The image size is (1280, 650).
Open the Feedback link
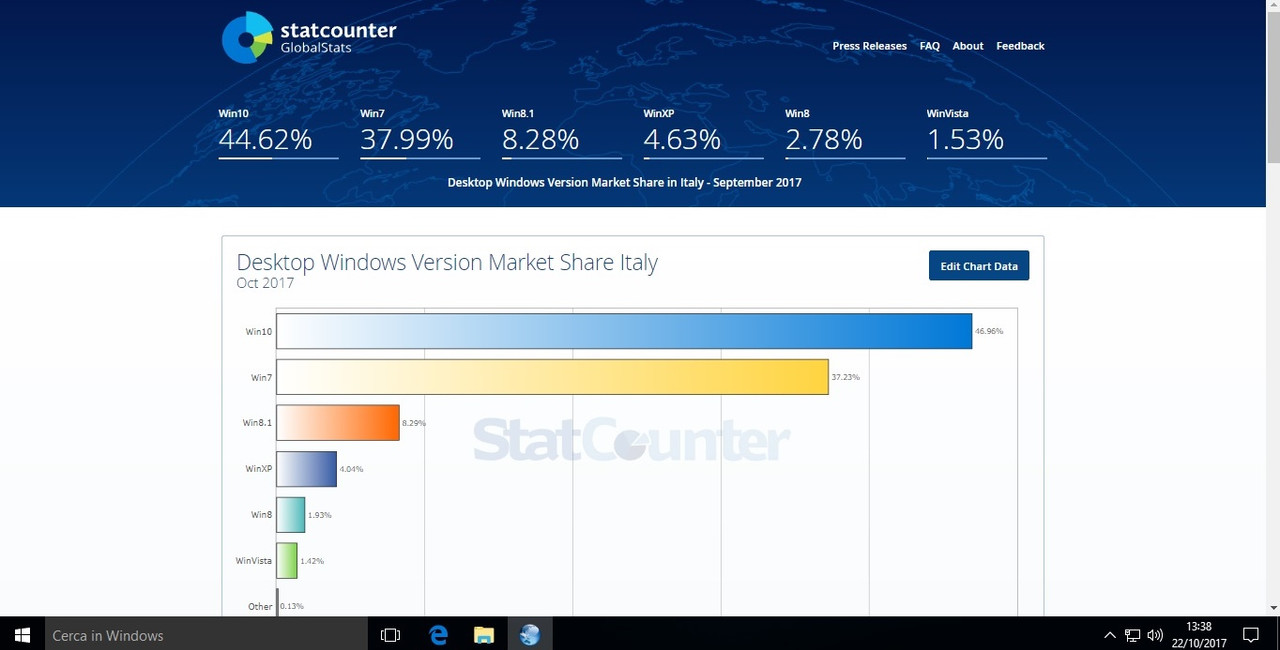(x=1020, y=46)
